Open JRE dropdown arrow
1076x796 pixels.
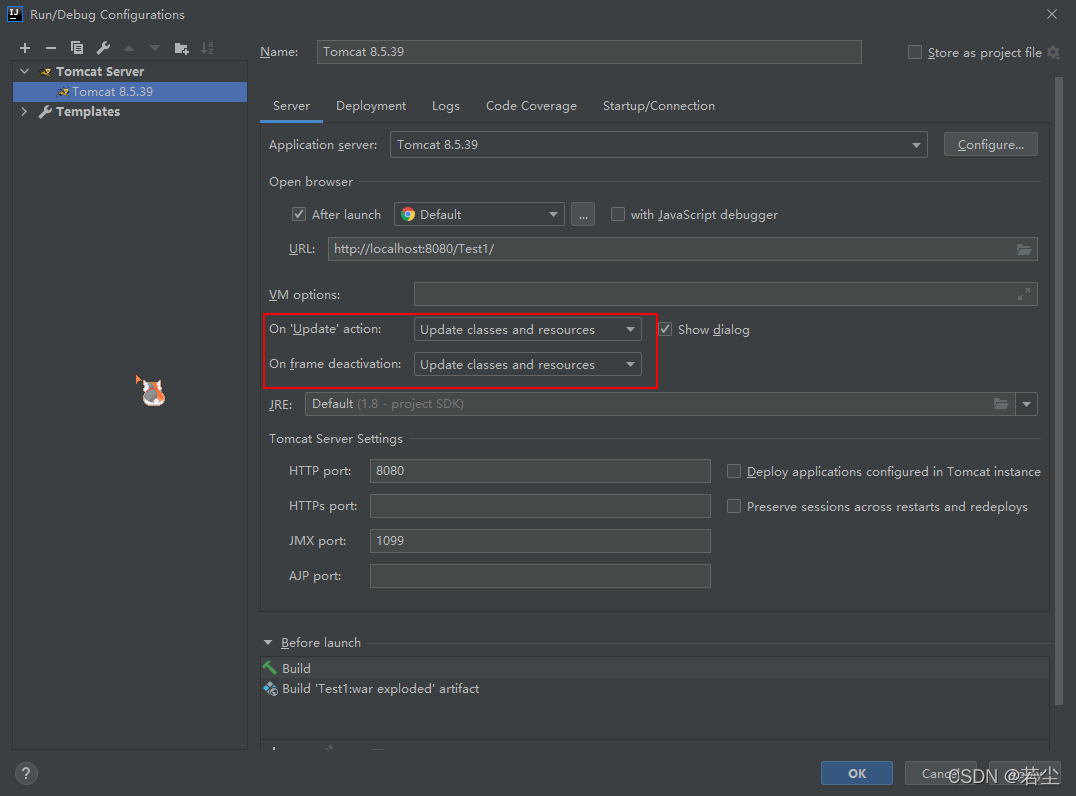[1027, 404]
